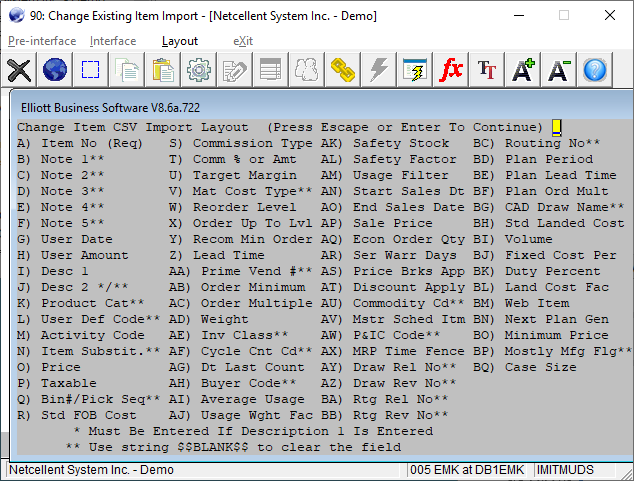Click the 'Minimum Price' field entry
The height and width of the screenshot is (481, 634).
[x=541, y=335]
